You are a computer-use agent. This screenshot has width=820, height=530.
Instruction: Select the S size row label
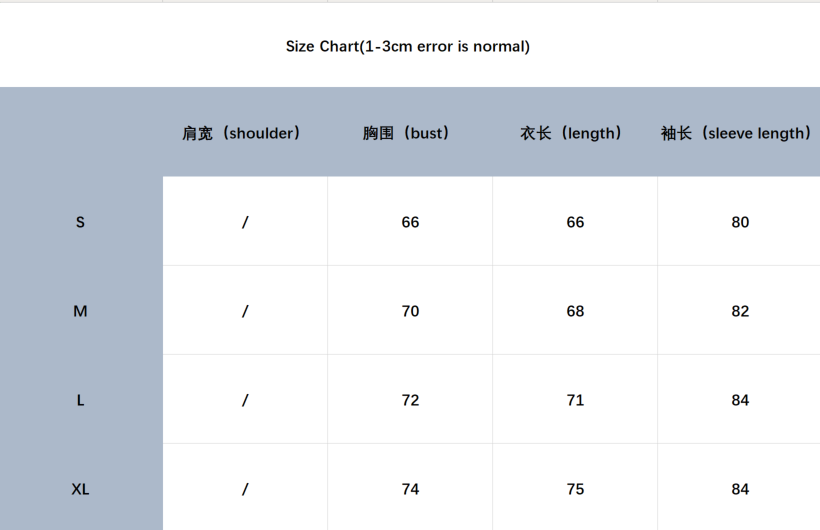tap(80, 222)
